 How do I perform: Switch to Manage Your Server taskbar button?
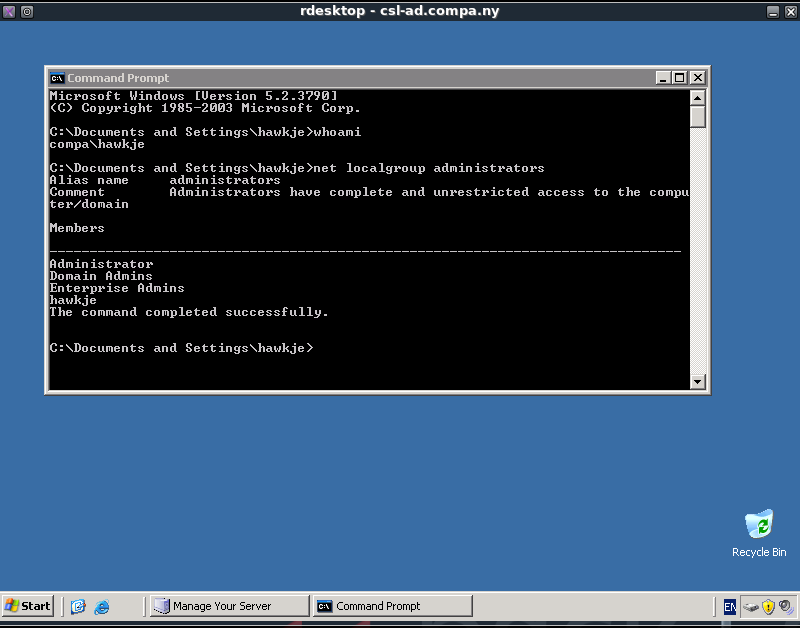coord(227,606)
